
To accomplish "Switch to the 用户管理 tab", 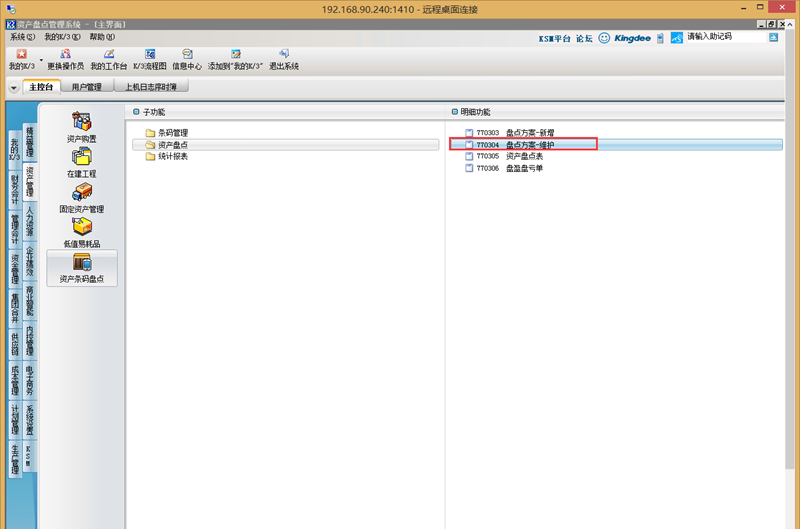I will pyautogui.click(x=86, y=87).
